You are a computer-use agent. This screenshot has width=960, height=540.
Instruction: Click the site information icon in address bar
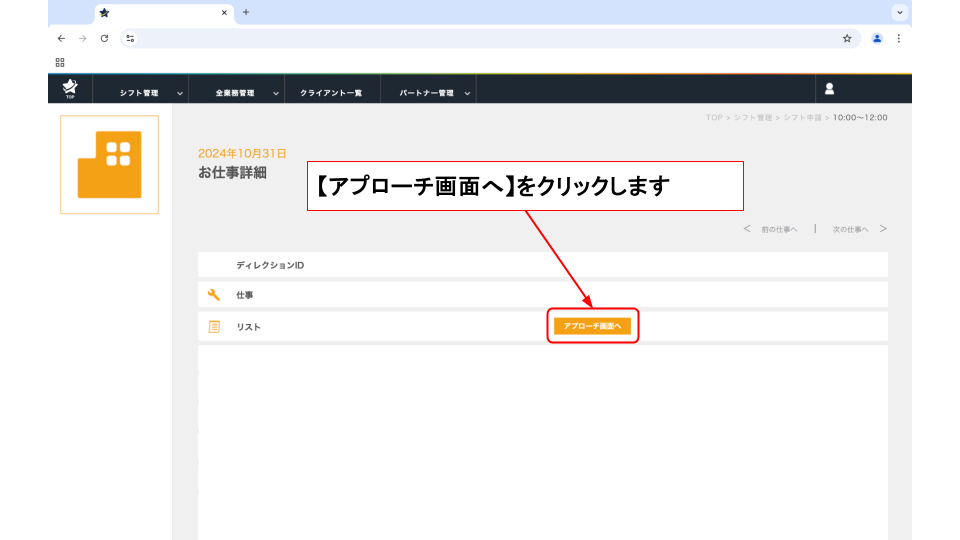coord(130,38)
